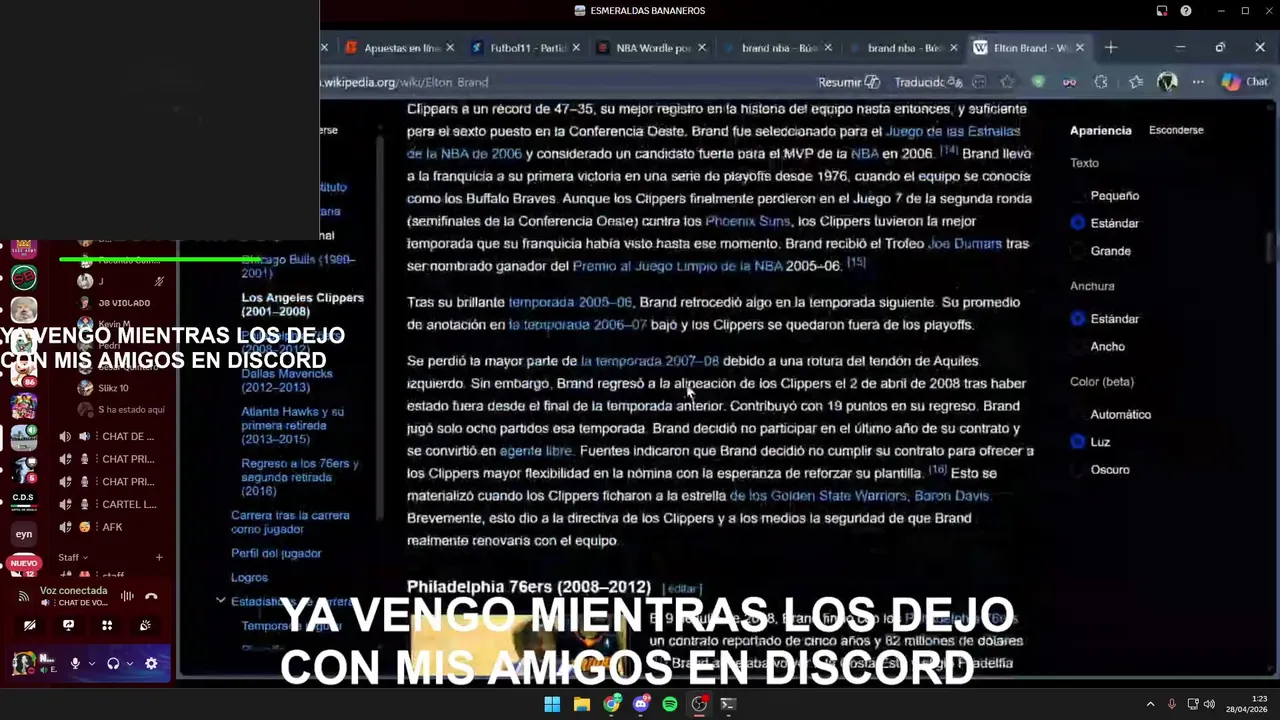Open Chrome from the taskbar
The height and width of the screenshot is (720, 1280).
tap(611, 704)
